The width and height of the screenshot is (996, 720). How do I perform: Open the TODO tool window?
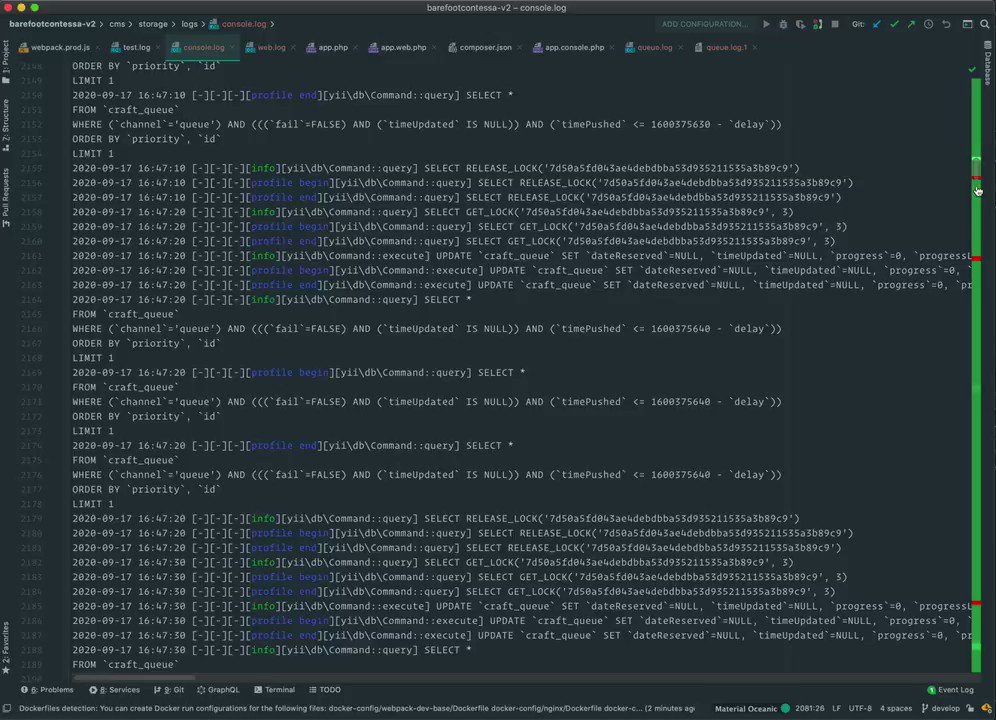(x=325, y=689)
